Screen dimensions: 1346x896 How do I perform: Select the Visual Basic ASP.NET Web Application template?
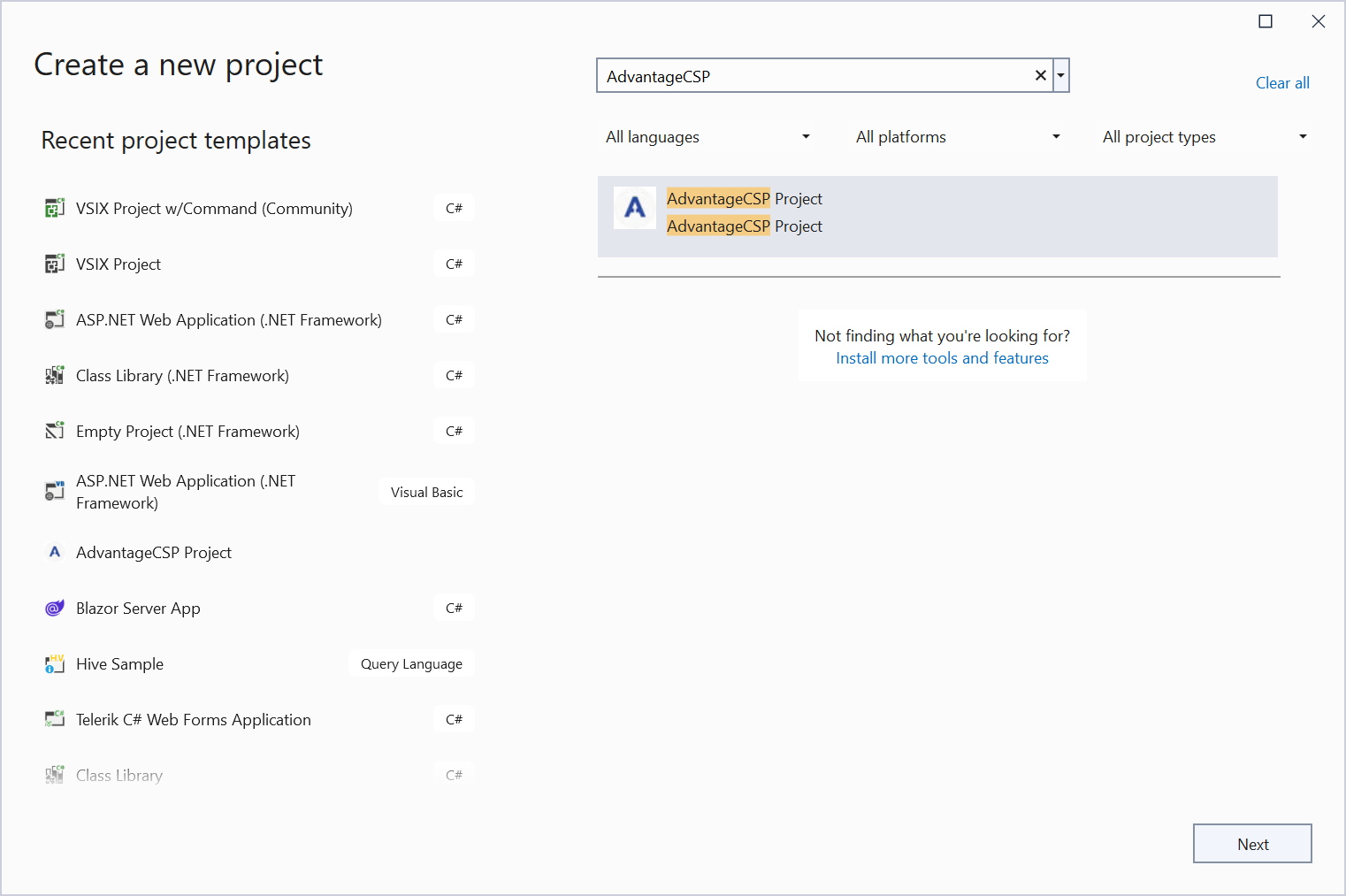(186, 492)
